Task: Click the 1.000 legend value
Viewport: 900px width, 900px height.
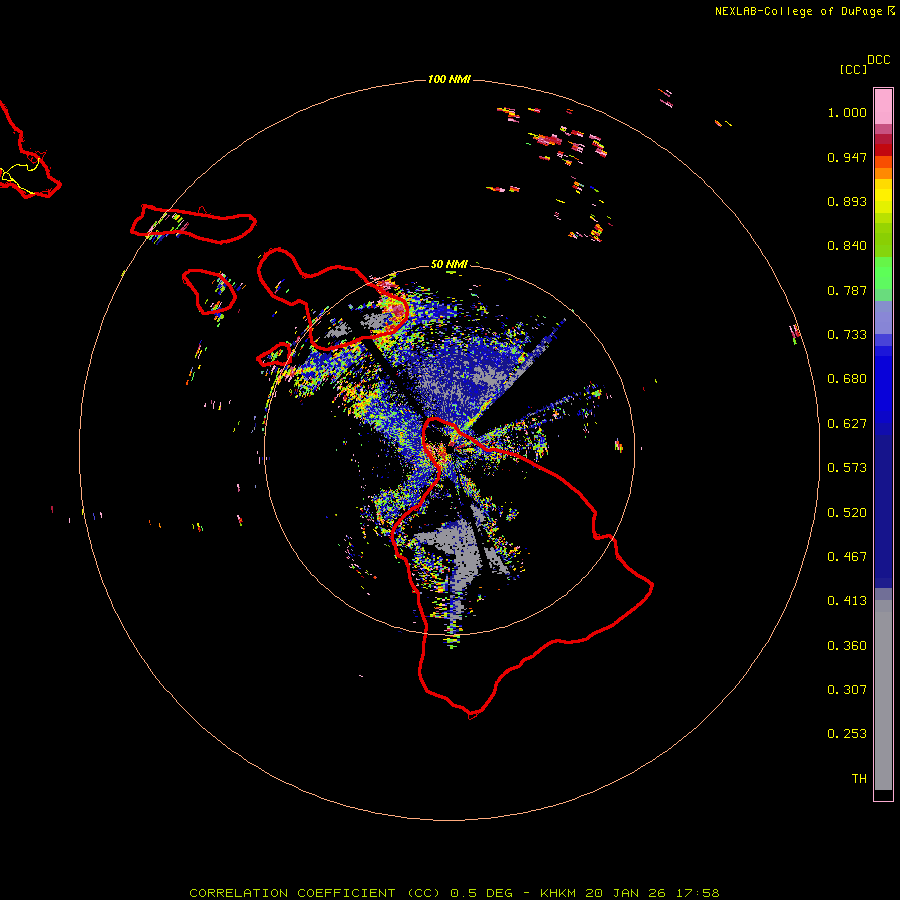Action: [847, 112]
